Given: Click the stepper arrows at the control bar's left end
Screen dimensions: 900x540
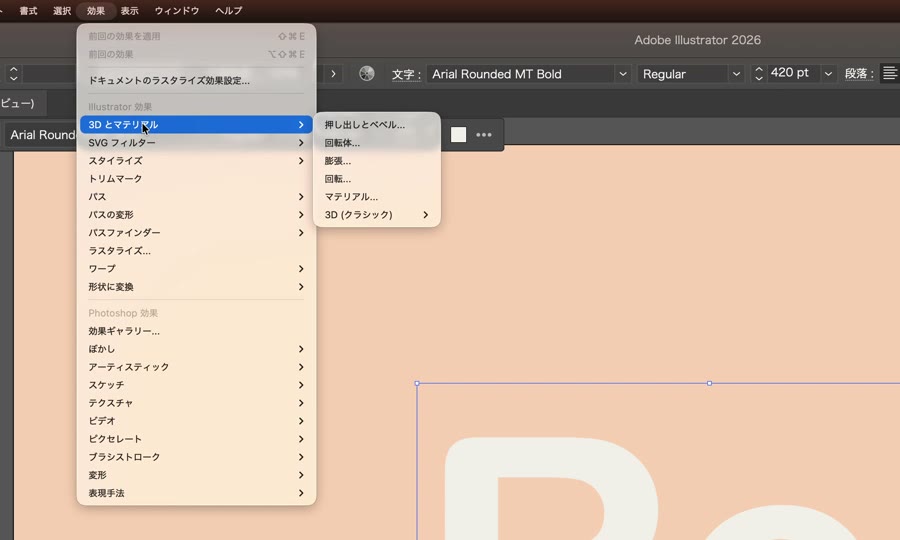Looking at the screenshot, I should click(14, 73).
